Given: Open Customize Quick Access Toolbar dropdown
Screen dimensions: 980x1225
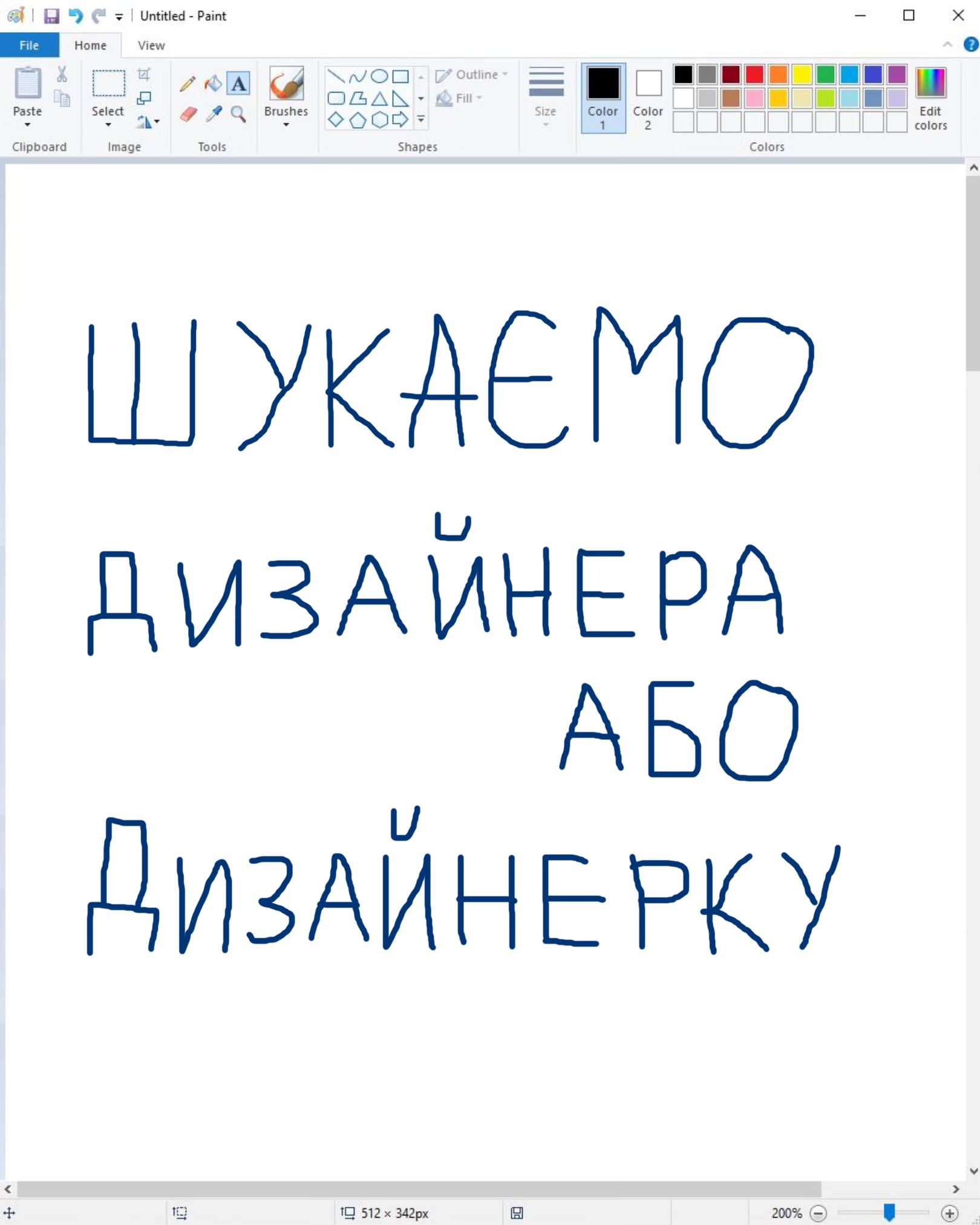Looking at the screenshot, I should pyautogui.click(x=119, y=17).
